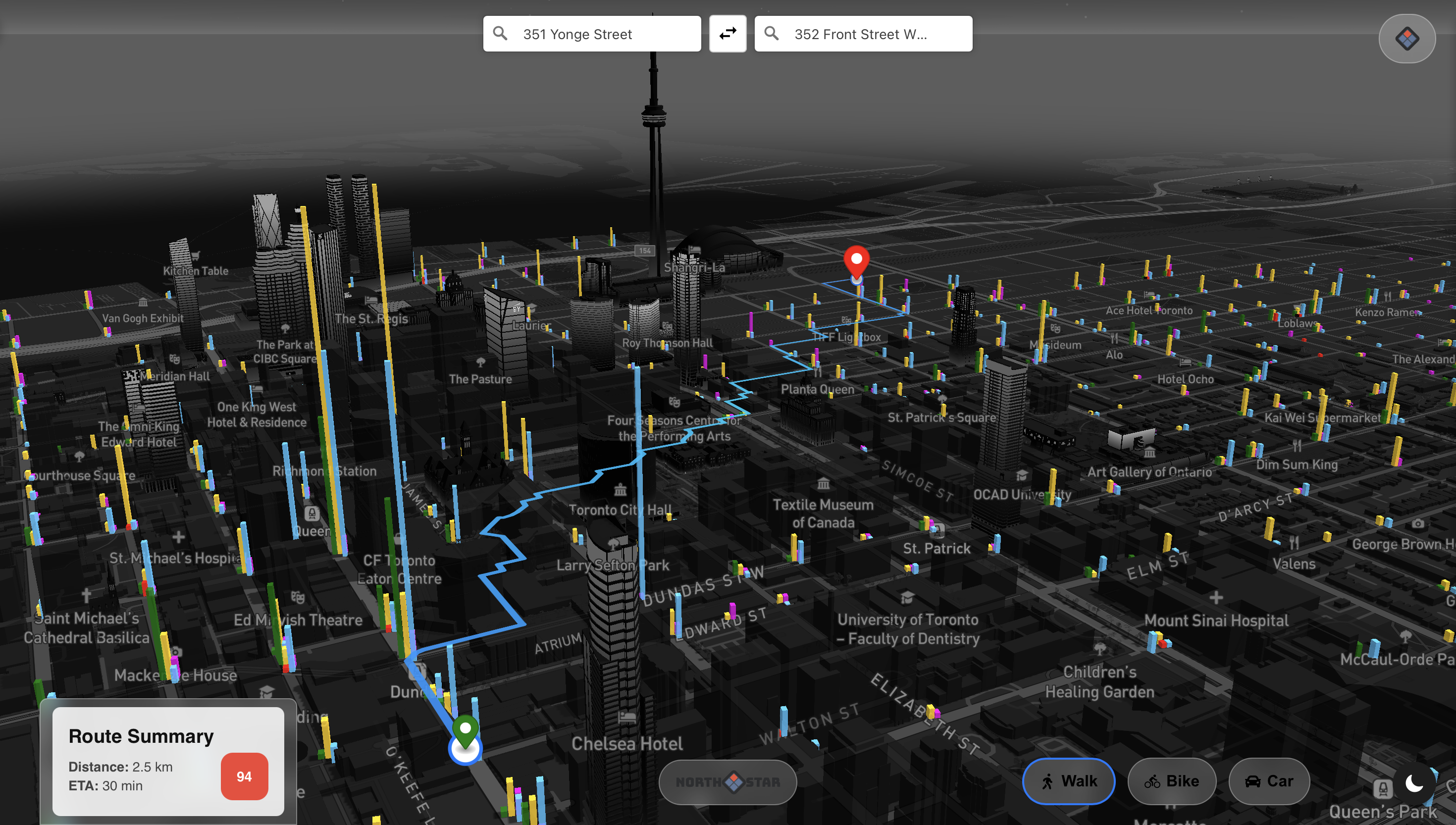The height and width of the screenshot is (825, 1456).
Task: Click the Route Summary panel heading
Action: (141, 736)
